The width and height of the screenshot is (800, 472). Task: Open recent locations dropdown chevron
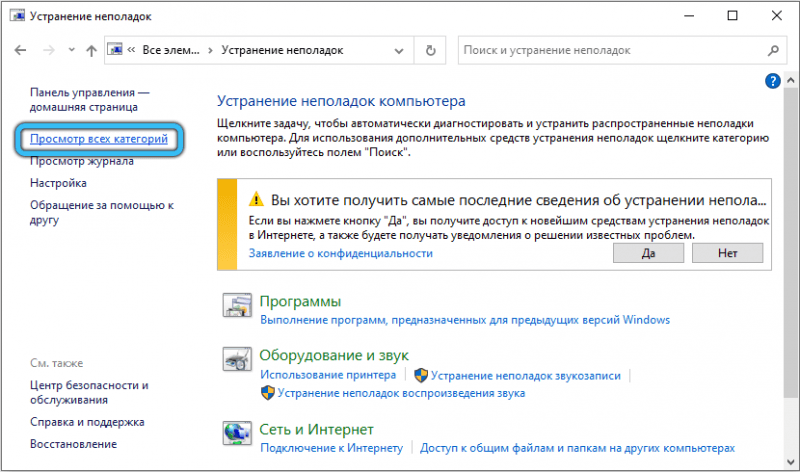pos(71,50)
